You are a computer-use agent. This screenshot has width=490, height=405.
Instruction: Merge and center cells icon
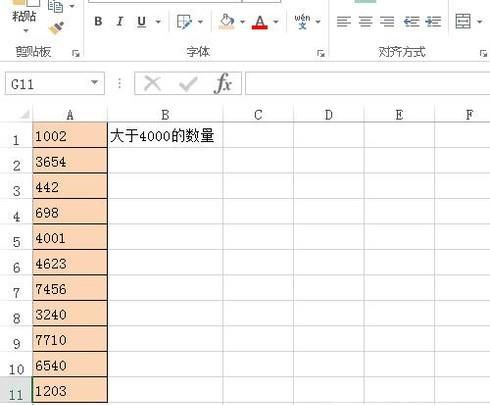point(463,21)
